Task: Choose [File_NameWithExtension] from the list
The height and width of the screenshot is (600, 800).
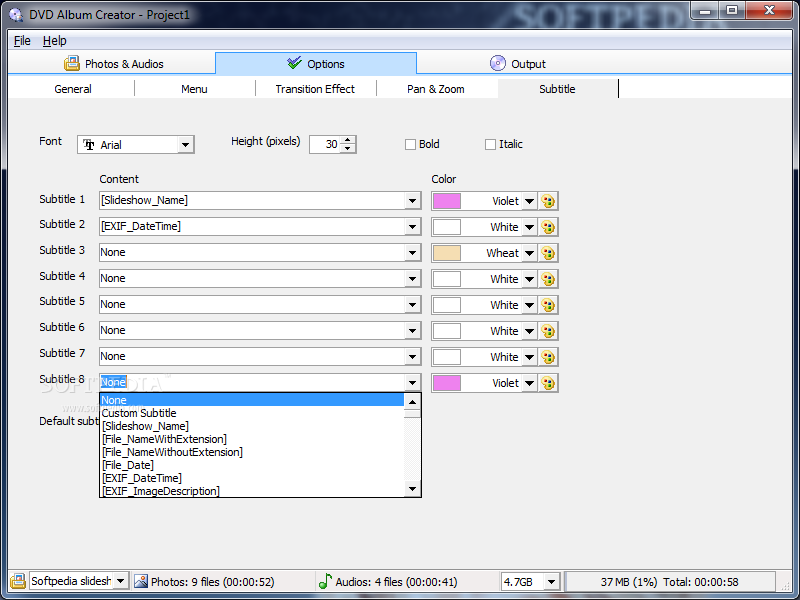Action: (252, 439)
